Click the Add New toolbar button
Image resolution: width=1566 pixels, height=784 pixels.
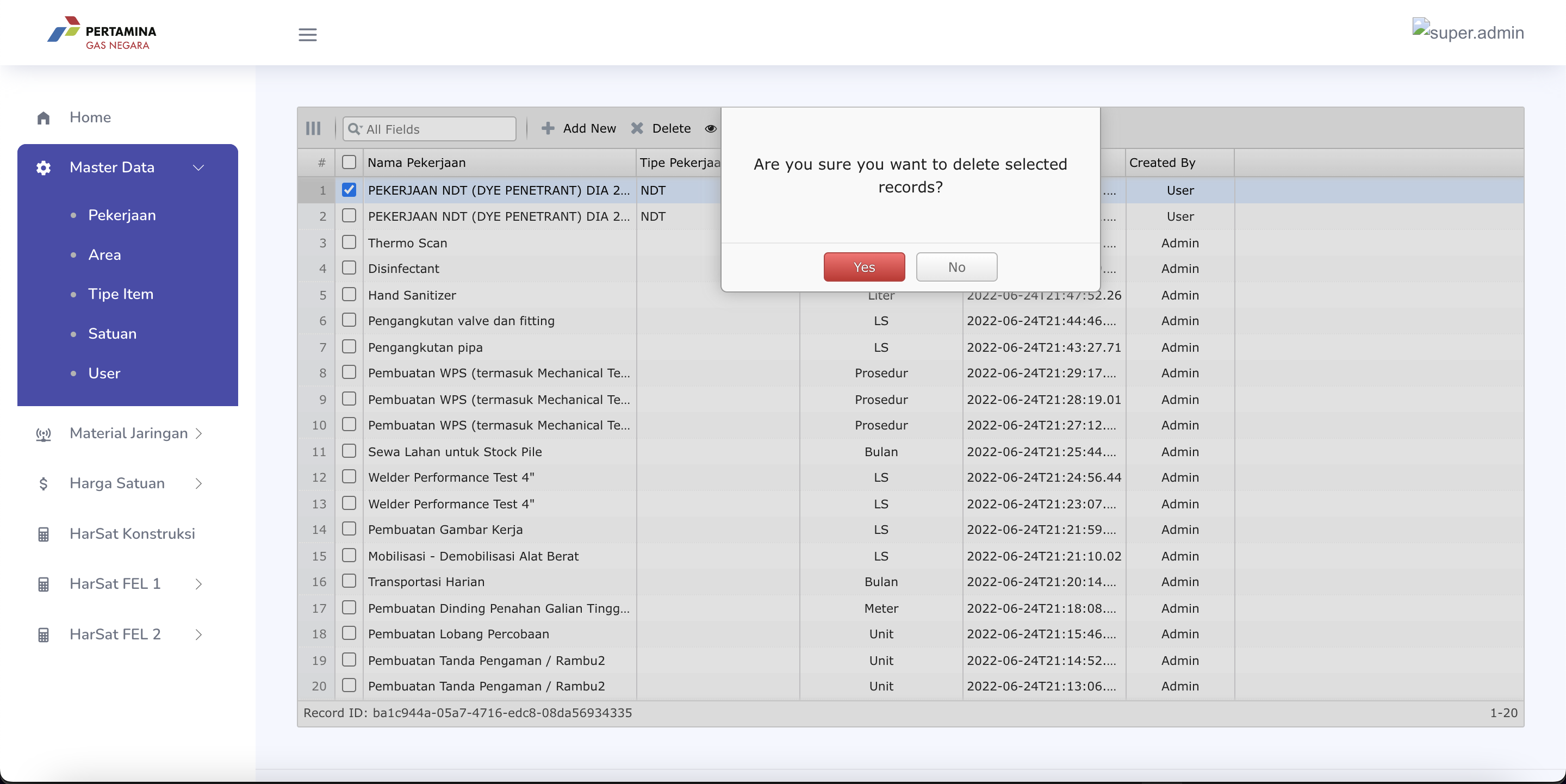click(x=579, y=128)
